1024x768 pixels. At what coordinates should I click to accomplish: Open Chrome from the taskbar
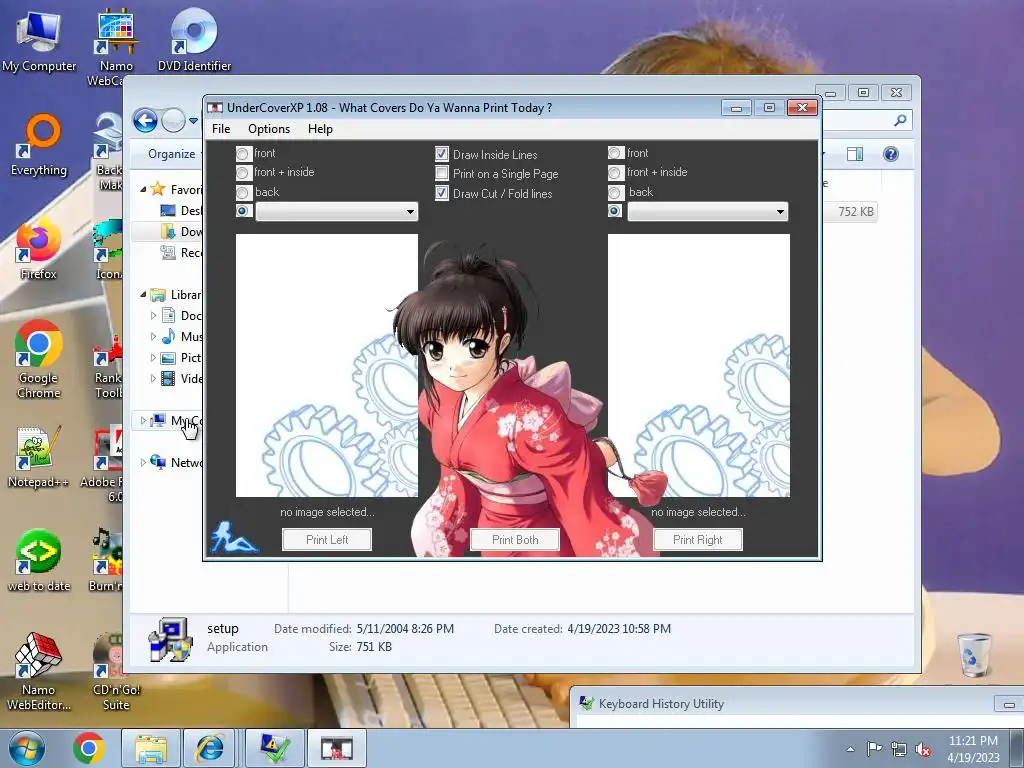click(x=89, y=748)
